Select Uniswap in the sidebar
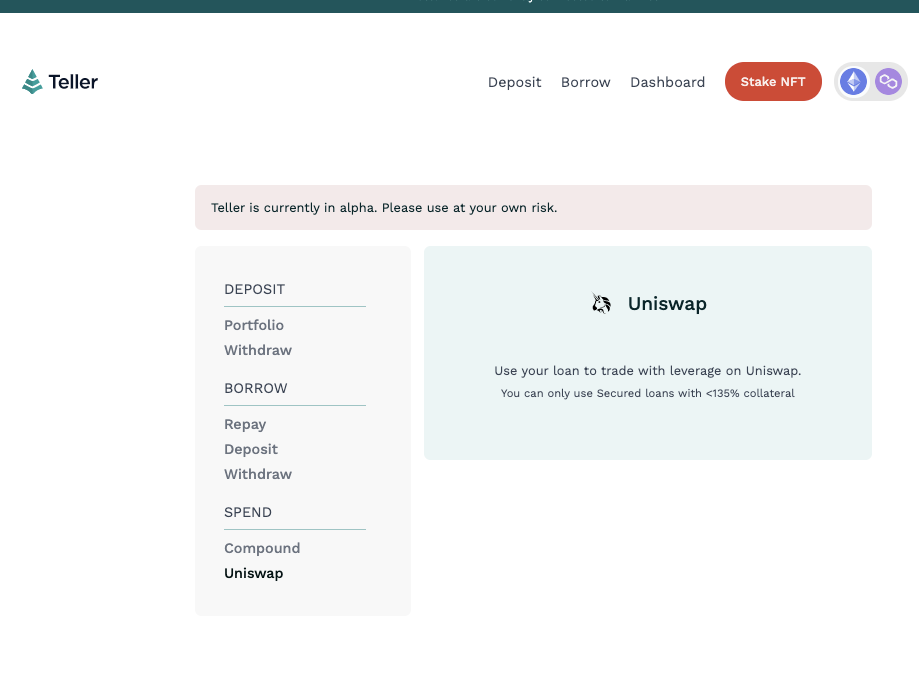The width and height of the screenshot is (919, 683). [254, 573]
